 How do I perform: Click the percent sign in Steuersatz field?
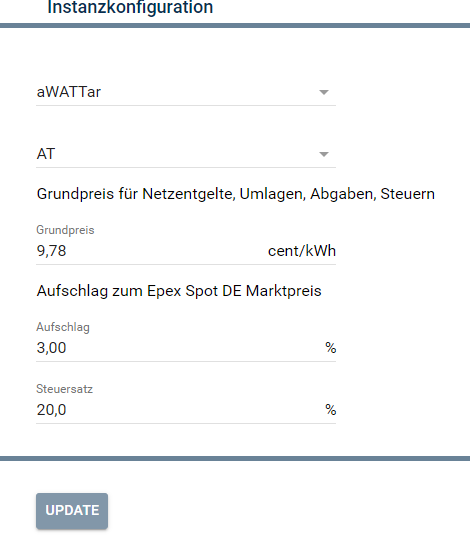330,410
